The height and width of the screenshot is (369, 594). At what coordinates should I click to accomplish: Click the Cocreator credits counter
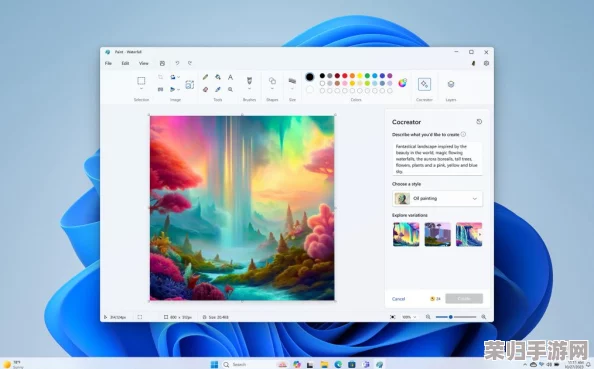(x=435, y=299)
